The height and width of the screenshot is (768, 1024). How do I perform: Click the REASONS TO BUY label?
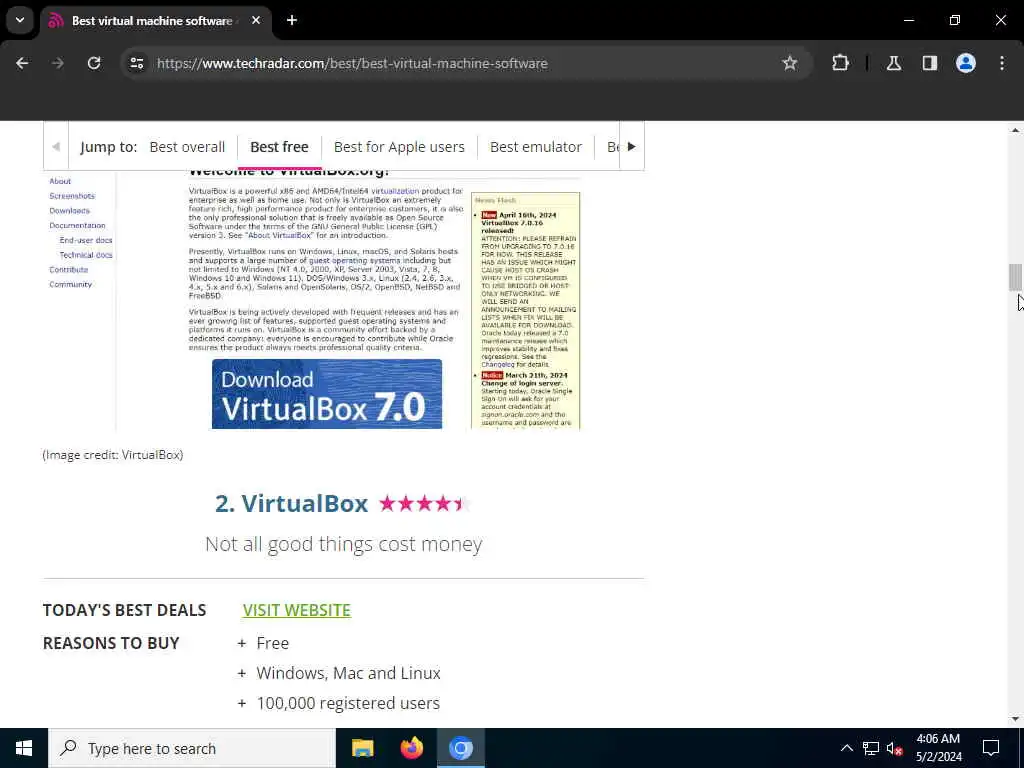tap(111, 643)
